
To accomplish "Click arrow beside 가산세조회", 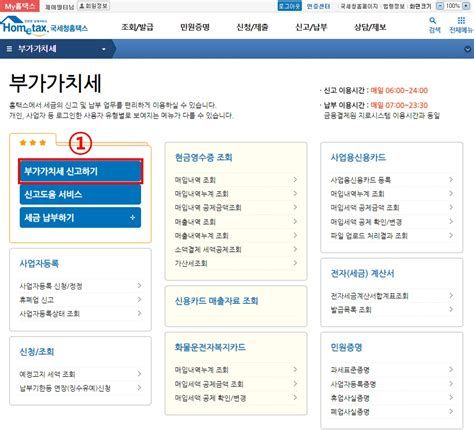I will tap(295, 263).
